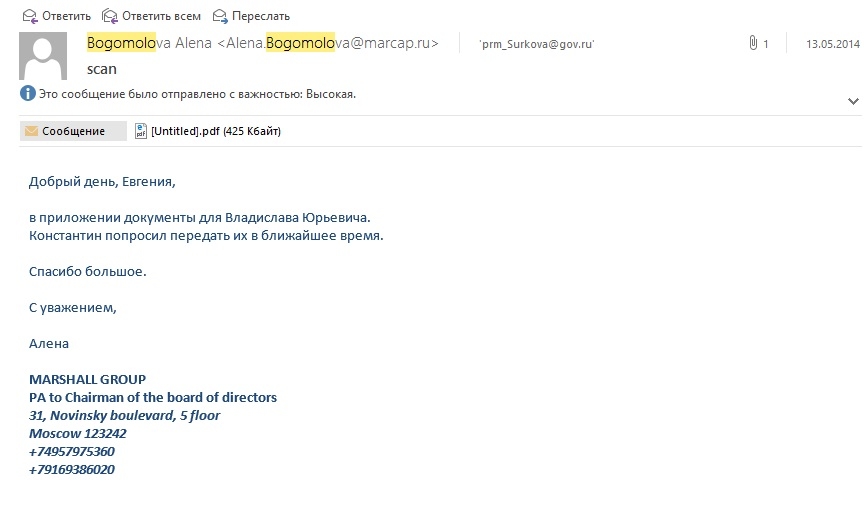The height and width of the screenshot is (527, 868).
Task: Expand the message header chevron
Action: point(853,101)
